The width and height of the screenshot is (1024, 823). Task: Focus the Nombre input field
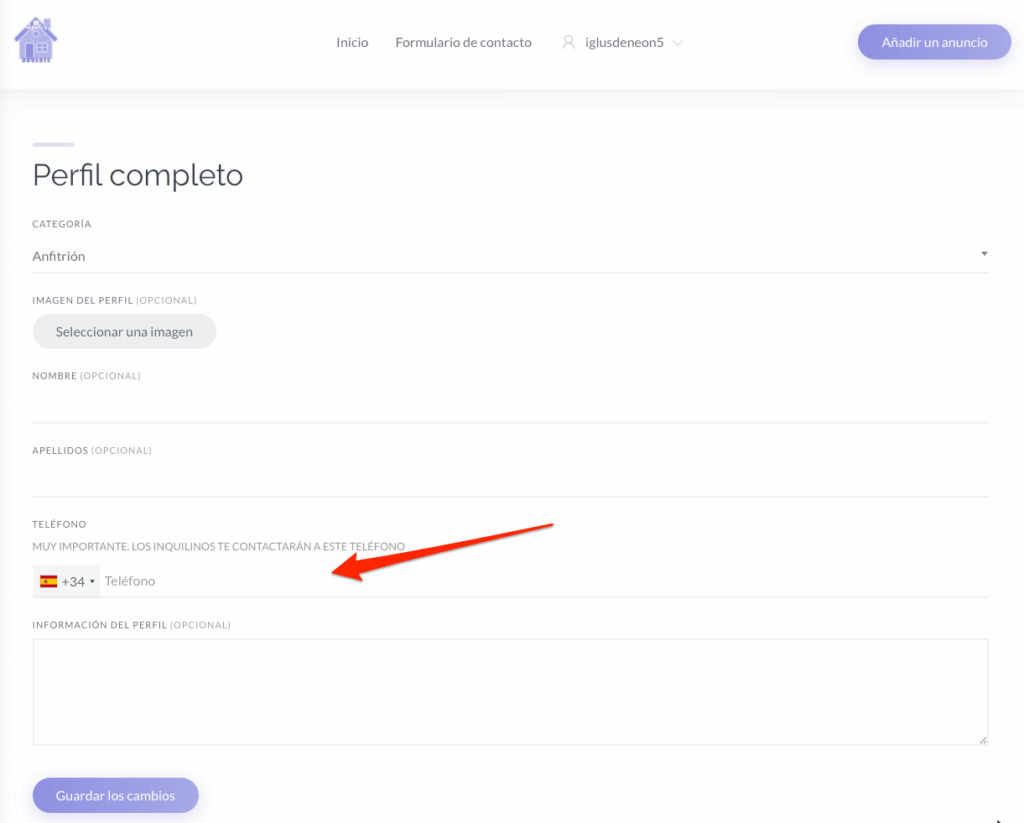pos(510,406)
